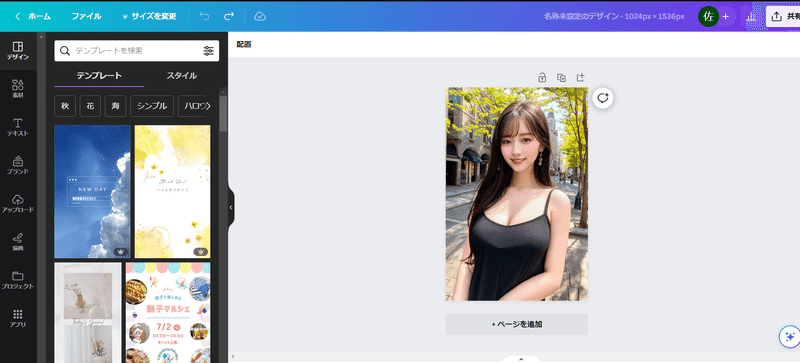Open the 素材 elements panel

[x=18, y=89]
